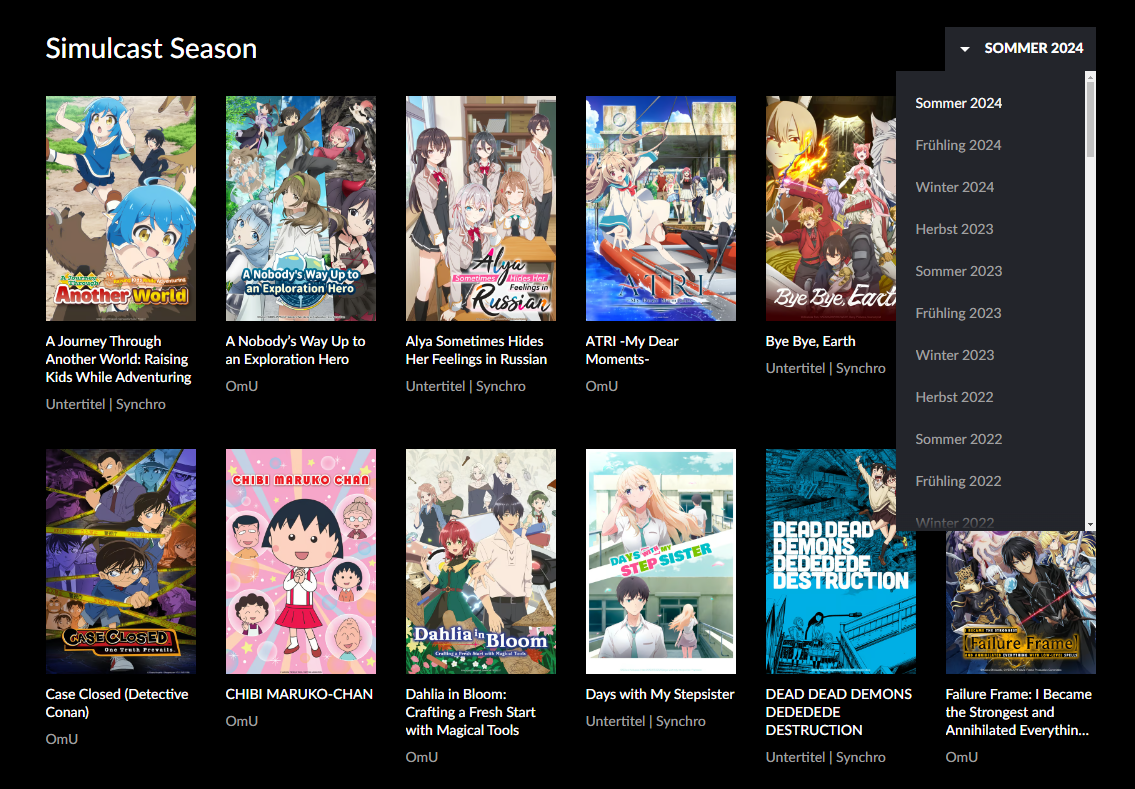Click scrollbar up arrow in season list
Screen dimensions: 1135x789
pos(1090,77)
